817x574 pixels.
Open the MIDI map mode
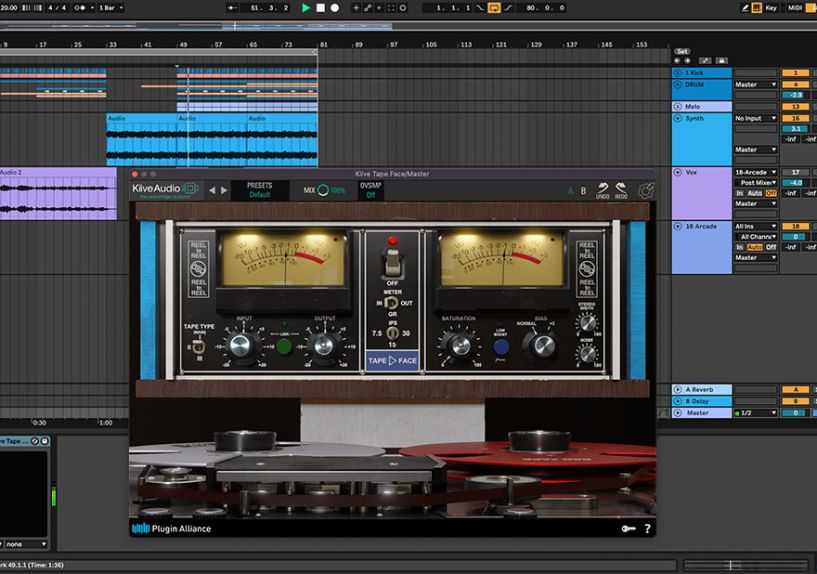[795, 8]
